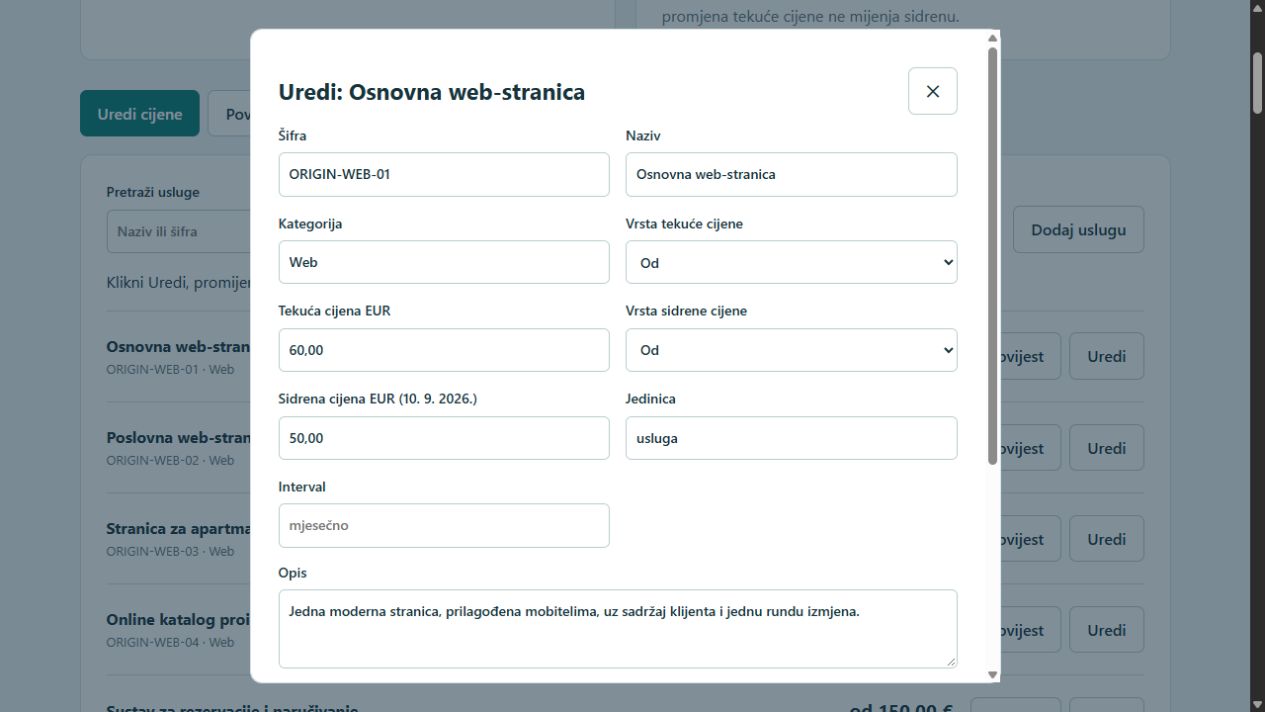Click the Jedinica field showing usluga

(791, 438)
